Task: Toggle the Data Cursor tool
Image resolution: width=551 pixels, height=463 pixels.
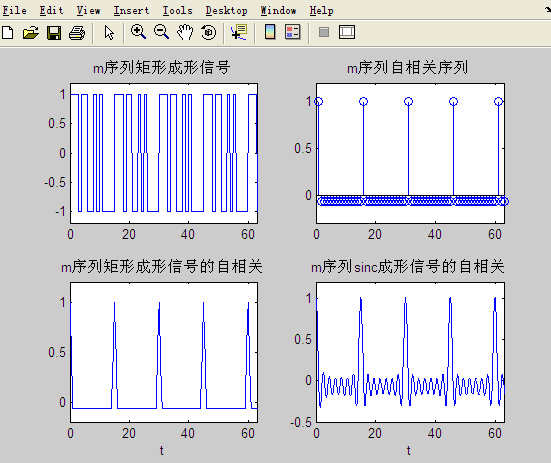Action: click(x=239, y=32)
